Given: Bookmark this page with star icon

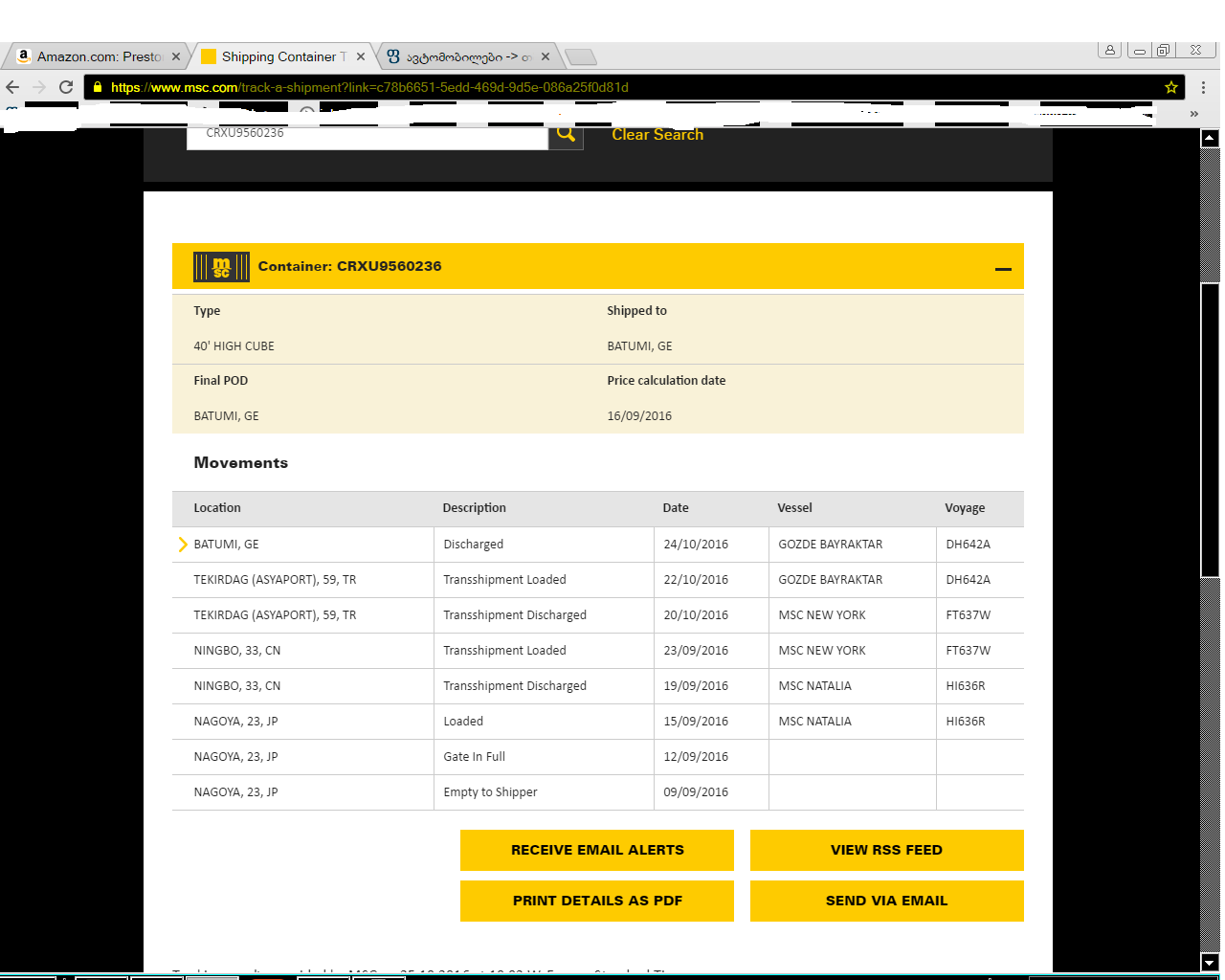Looking at the screenshot, I should coord(1170,87).
